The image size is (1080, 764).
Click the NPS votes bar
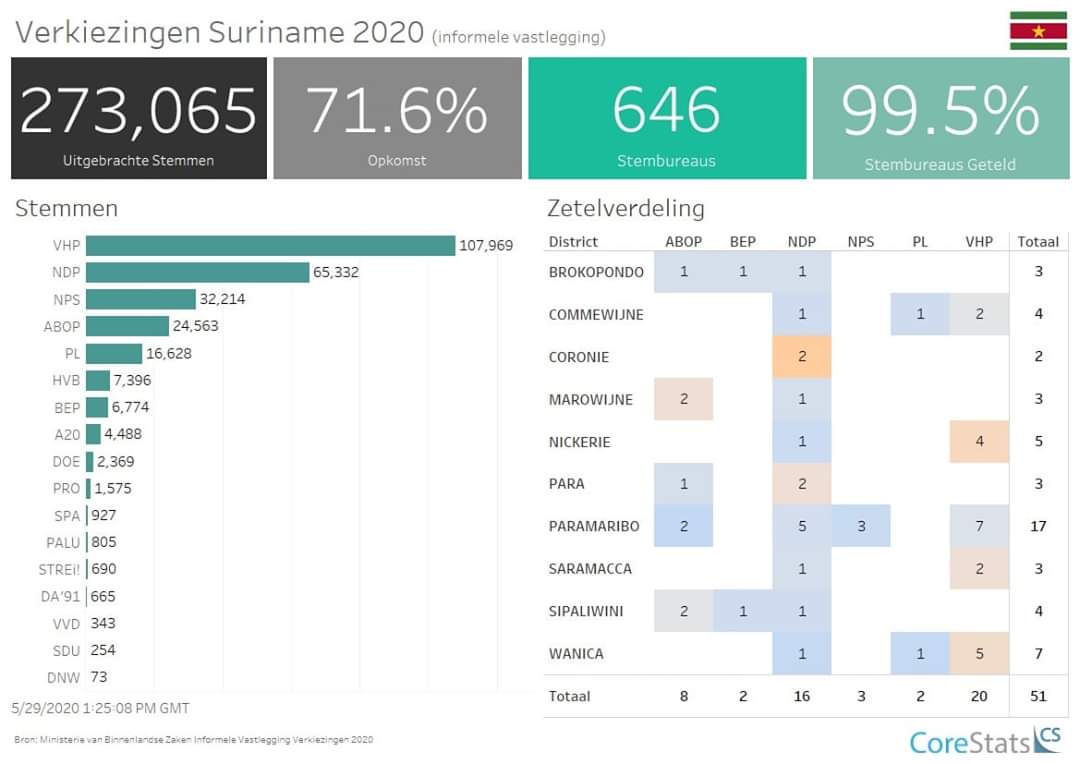click(x=140, y=299)
